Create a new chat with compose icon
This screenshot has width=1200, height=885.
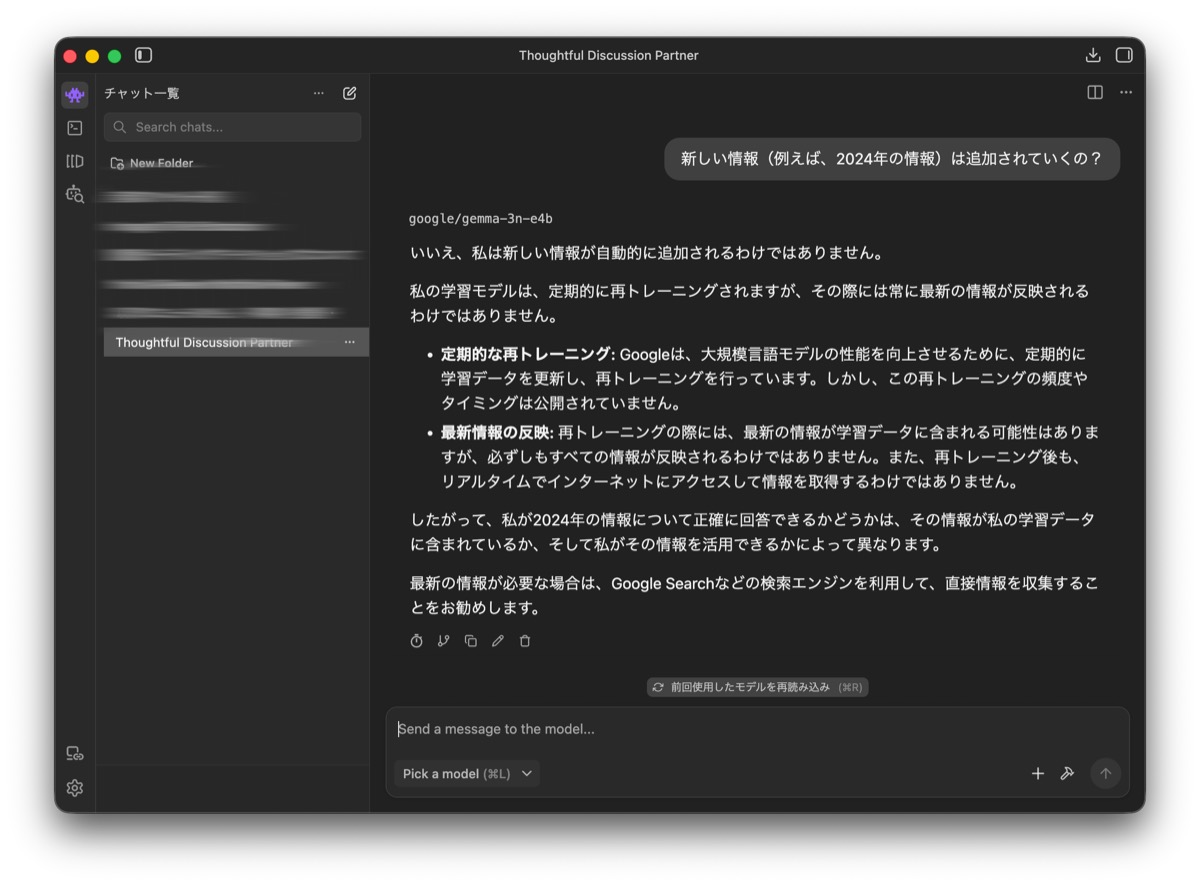point(349,93)
